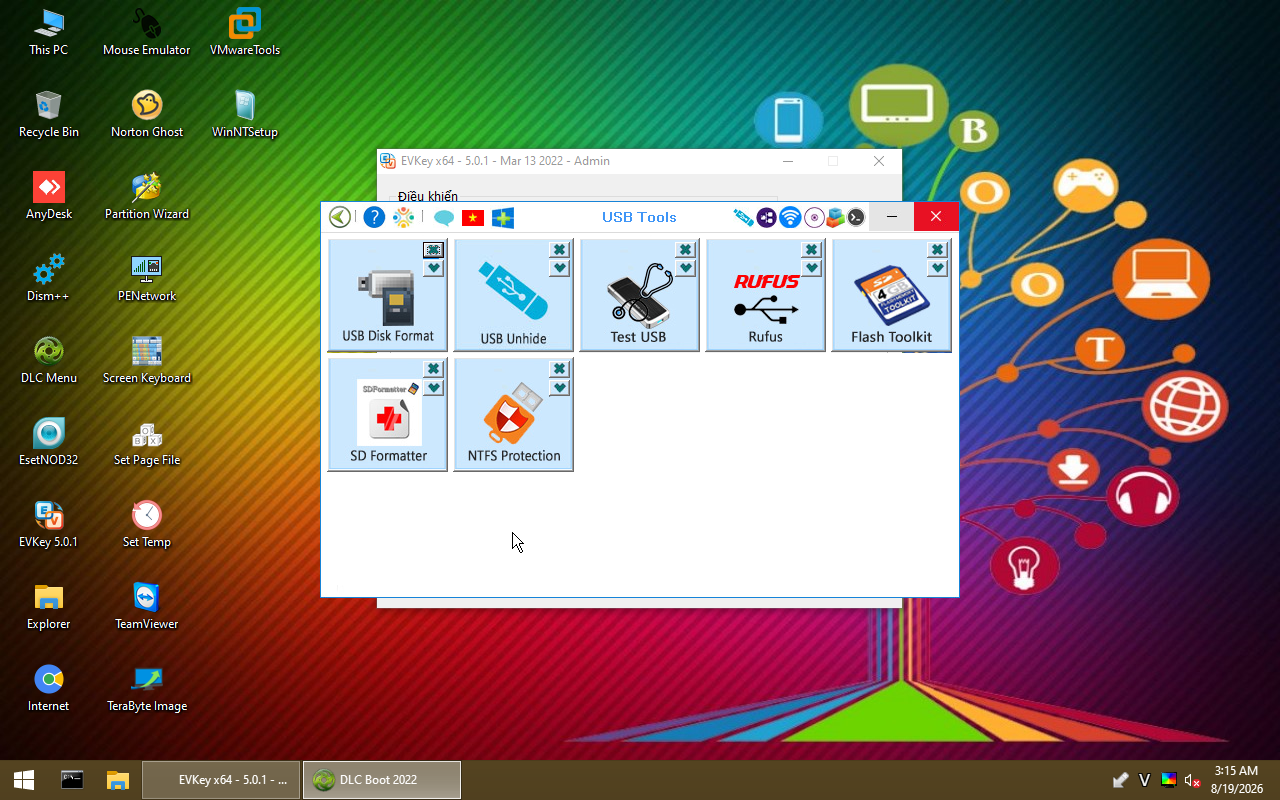
Task: Click the X button on NTFS Protection tile
Action: click(559, 369)
